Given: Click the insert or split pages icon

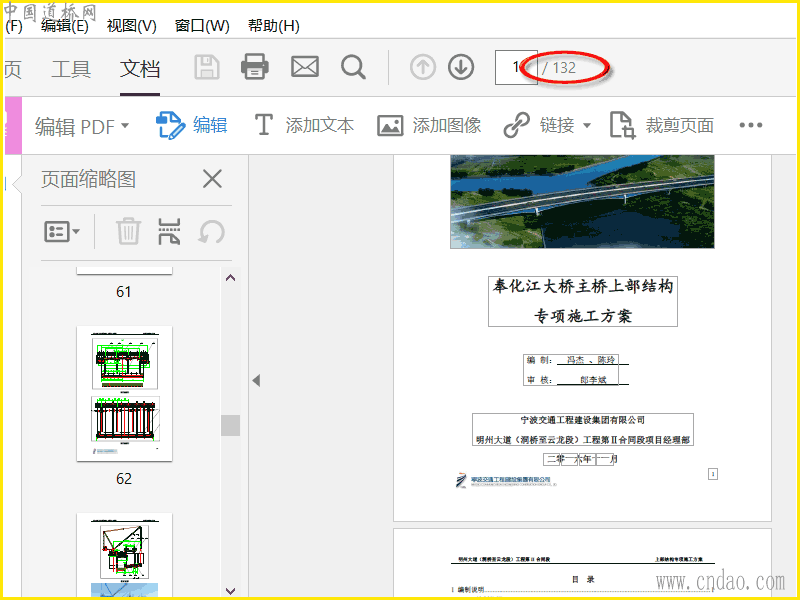Looking at the screenshot, I should [x=169, y=232].
